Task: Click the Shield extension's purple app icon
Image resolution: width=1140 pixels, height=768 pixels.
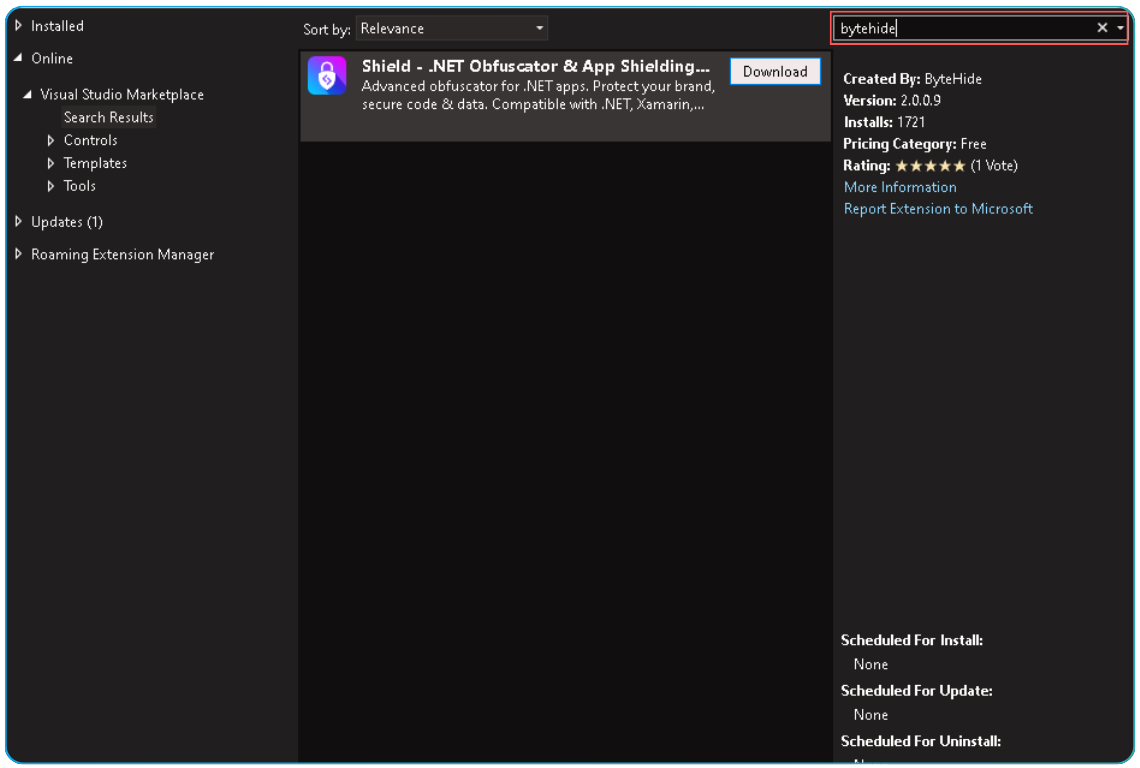Action: 327,75
